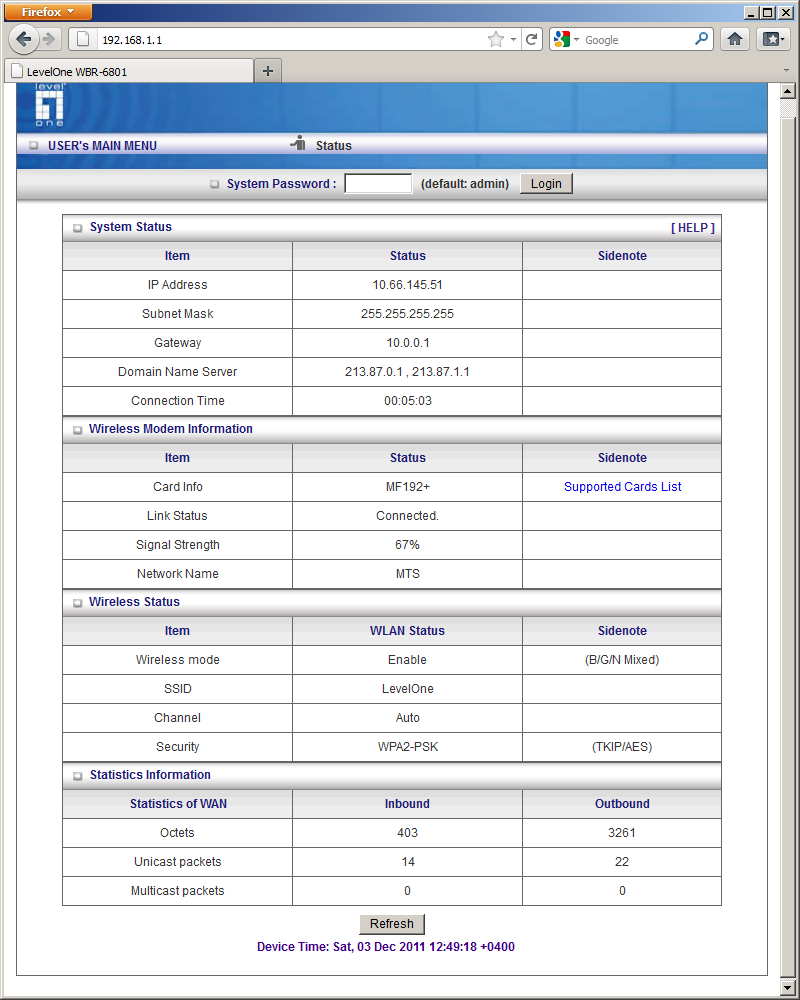Reload the page with the refresh icon
800x1000 pixels.
531,40
